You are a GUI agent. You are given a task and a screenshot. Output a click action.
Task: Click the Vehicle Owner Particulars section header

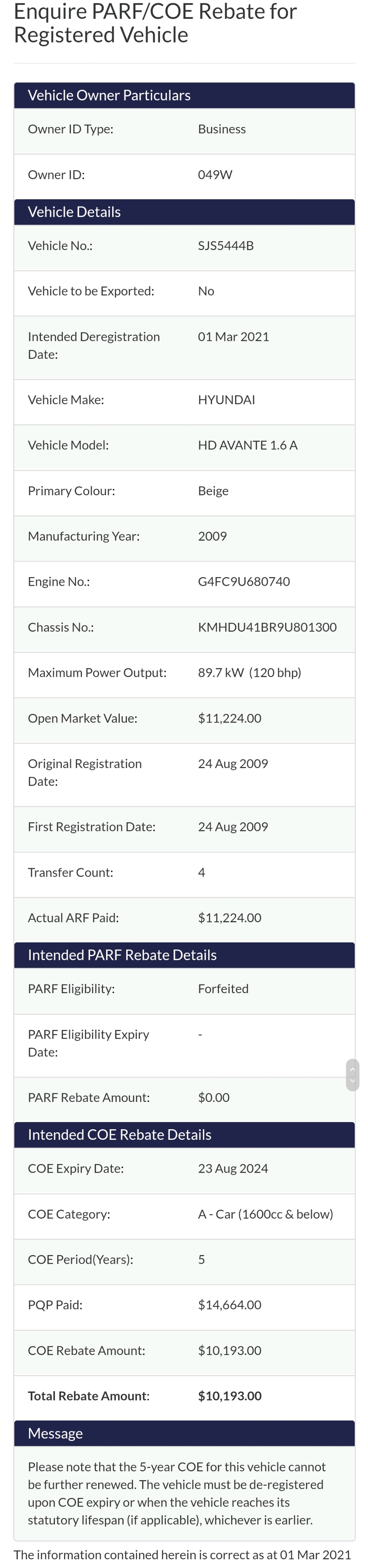[109, 95]
